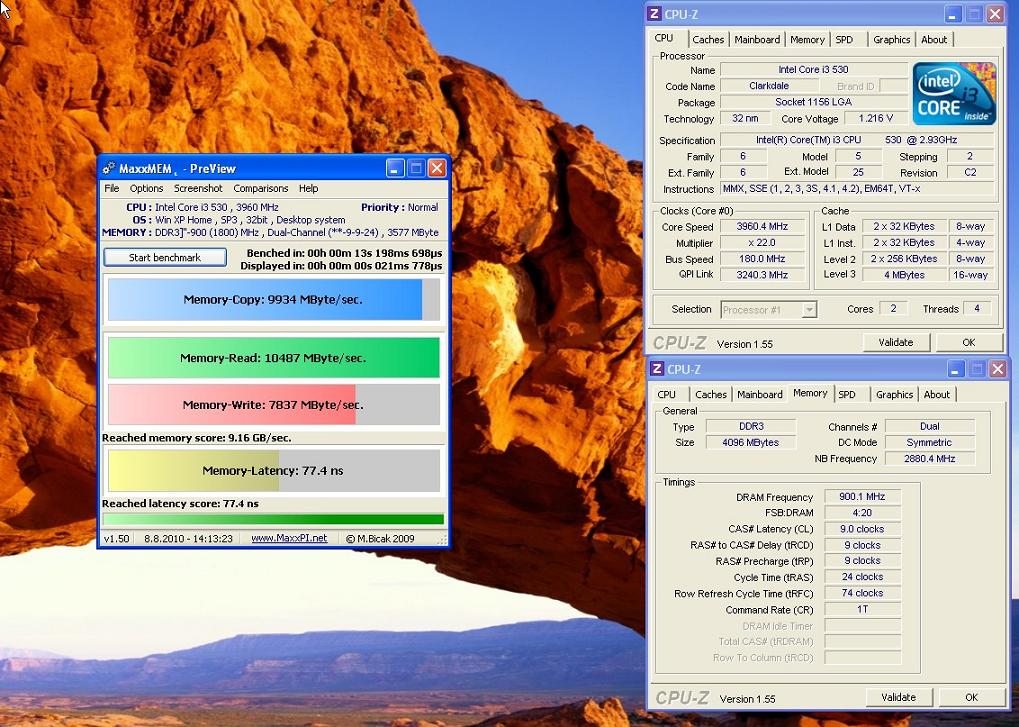The width and height of the screenshot is (1019, 727).
Task: Click Validate in bottom CPU-Z window
Action: pyautogui.click(x=899, y=698)
